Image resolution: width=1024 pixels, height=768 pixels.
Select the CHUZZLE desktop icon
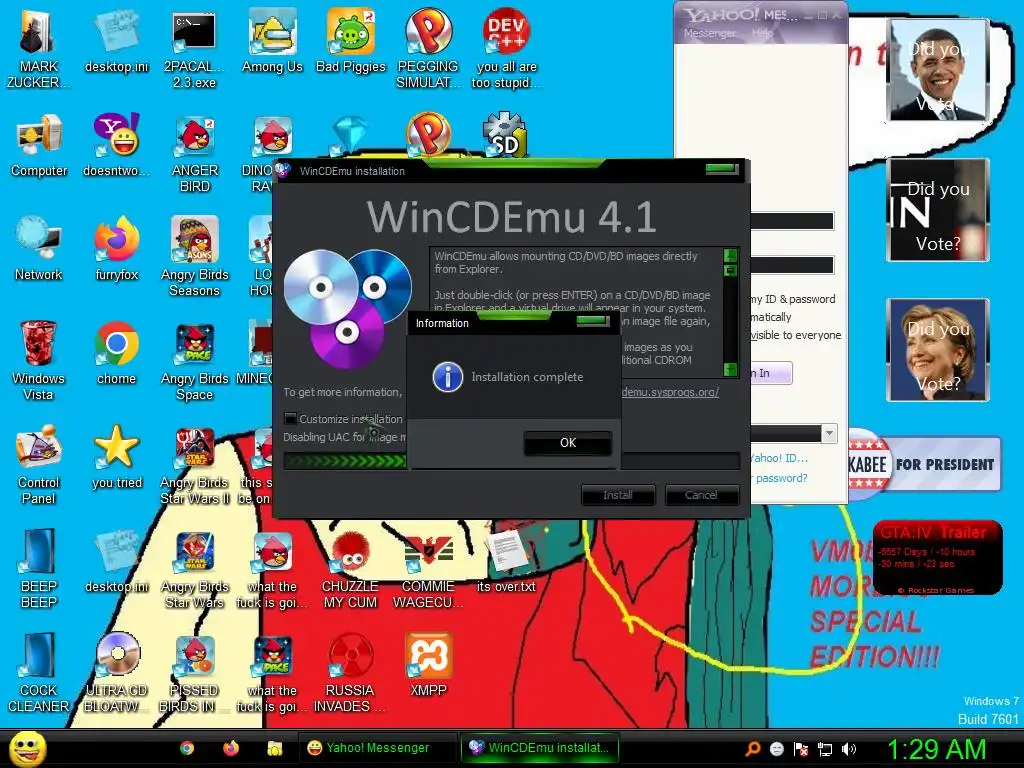351,568
